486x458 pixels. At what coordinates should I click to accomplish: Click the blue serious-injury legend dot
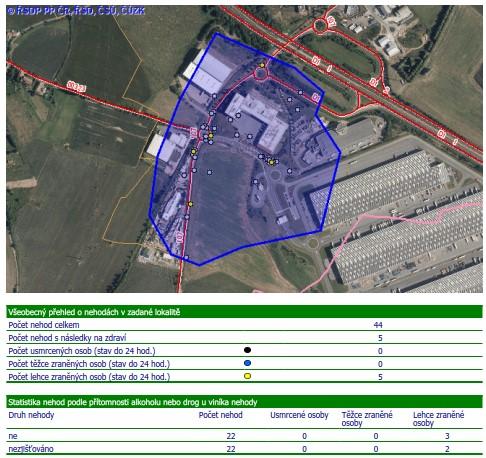click(247, 363)
